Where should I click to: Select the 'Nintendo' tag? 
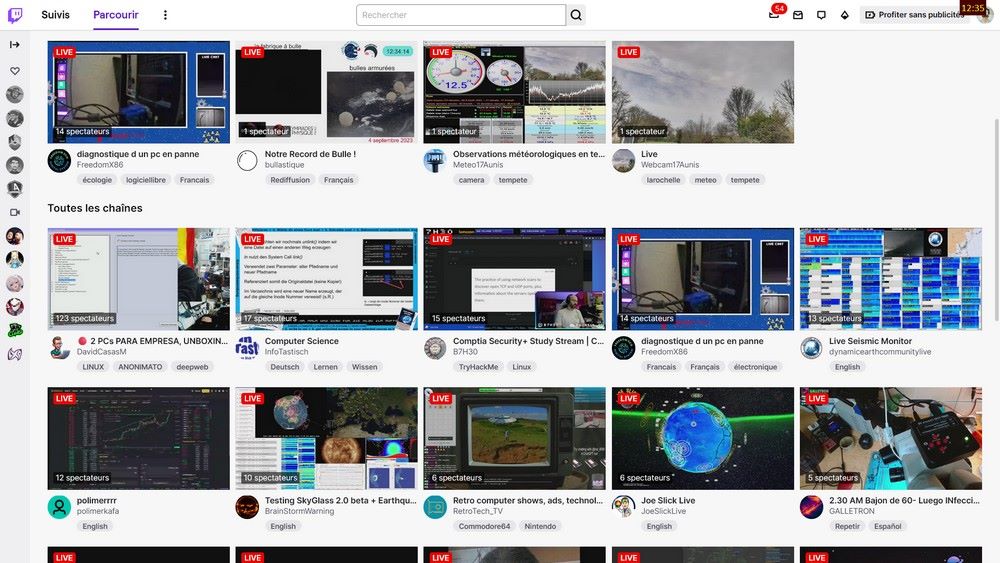click(x=540, y=526)
